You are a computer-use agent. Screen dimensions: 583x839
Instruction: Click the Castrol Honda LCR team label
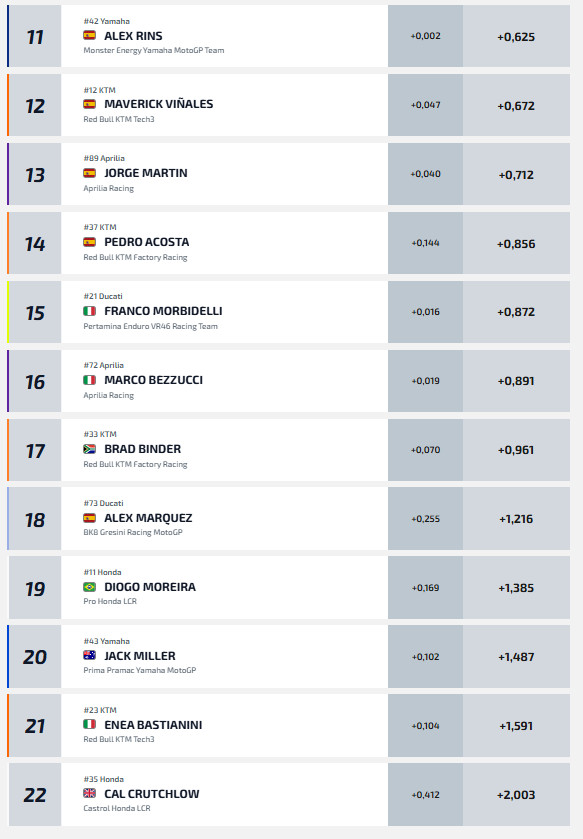coord(117,809)
